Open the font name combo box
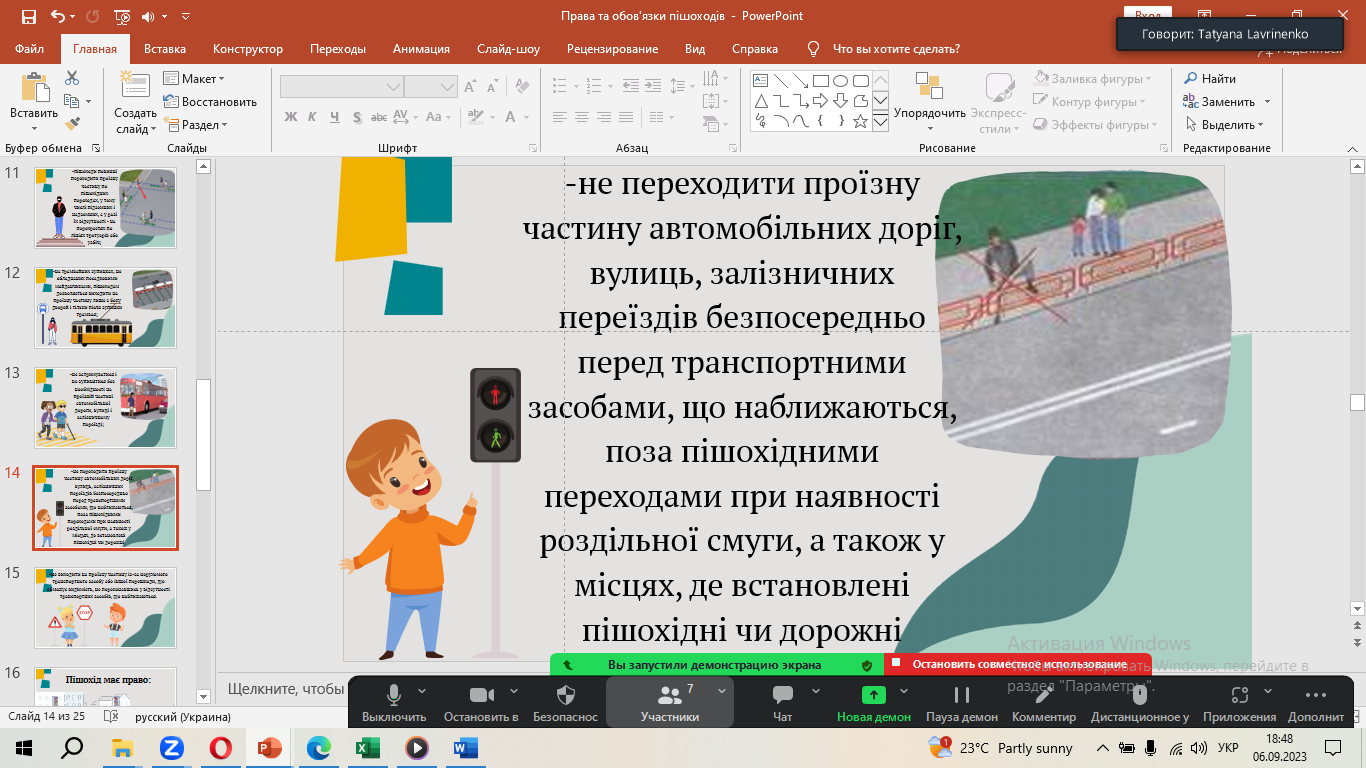The height and width of the screenshot is (768, 1366). [x=341, y=86]
